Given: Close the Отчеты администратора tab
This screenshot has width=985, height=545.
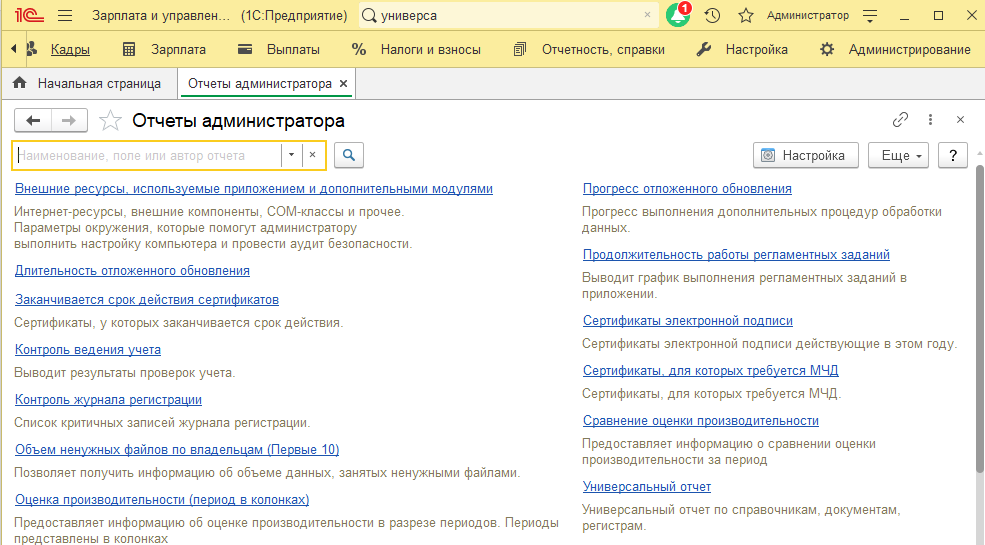Looking at the screenshot, I should pos(344,84).
